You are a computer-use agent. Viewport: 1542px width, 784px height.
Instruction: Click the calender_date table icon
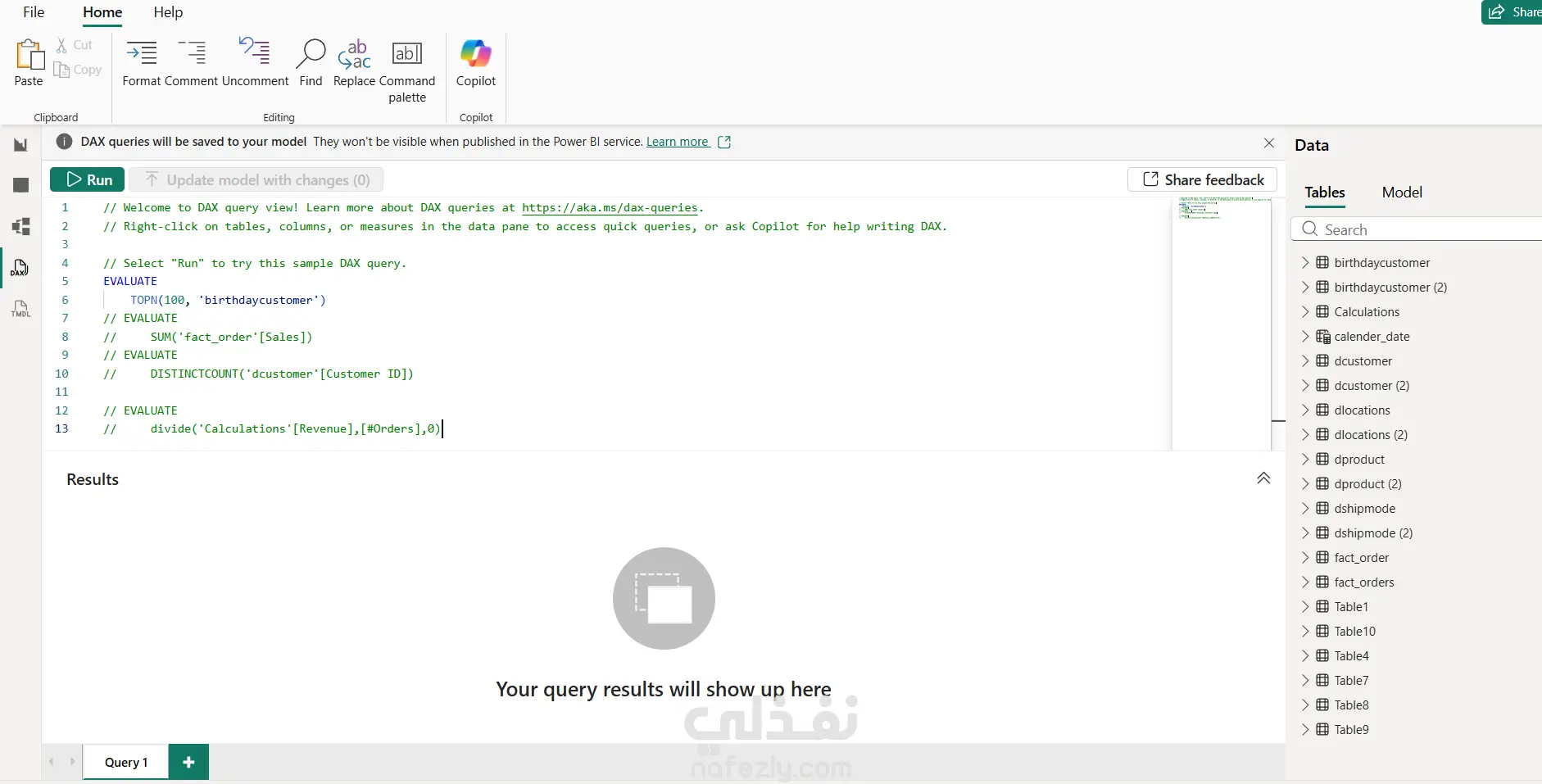pyautogui.click(x=1323, y=337)
